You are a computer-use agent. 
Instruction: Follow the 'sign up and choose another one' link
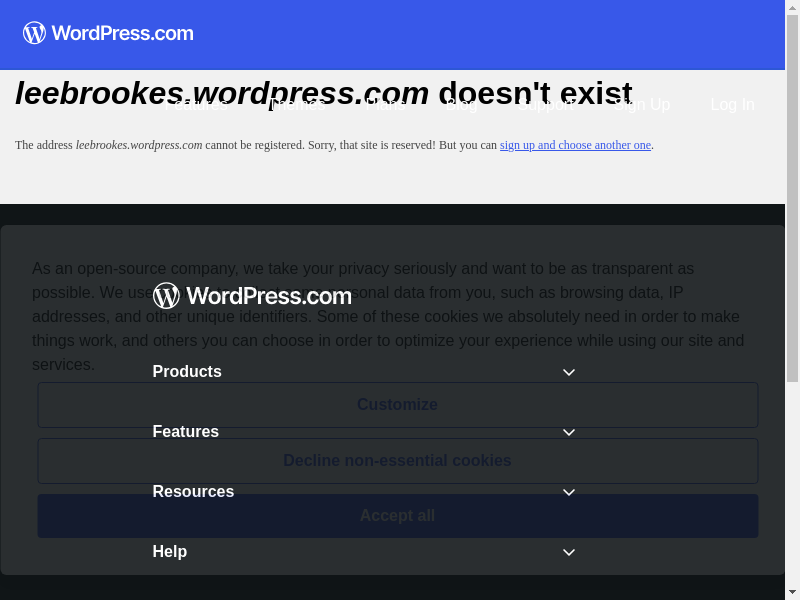point(575,145)
